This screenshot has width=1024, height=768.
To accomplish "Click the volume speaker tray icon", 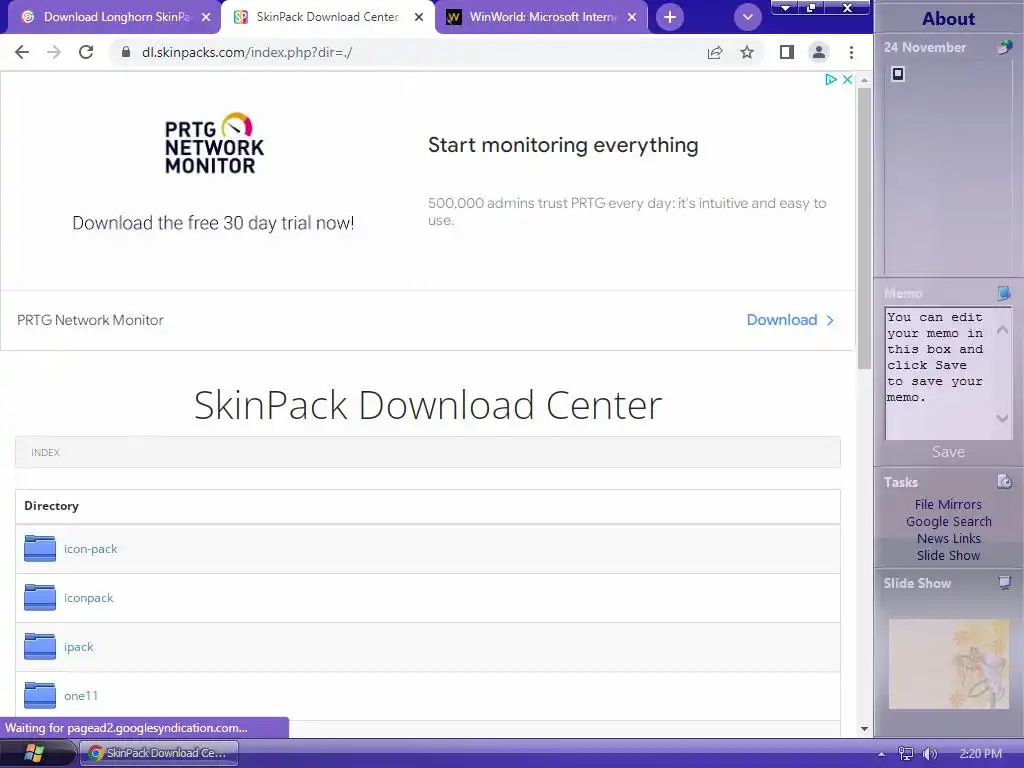I will point(929,754).
